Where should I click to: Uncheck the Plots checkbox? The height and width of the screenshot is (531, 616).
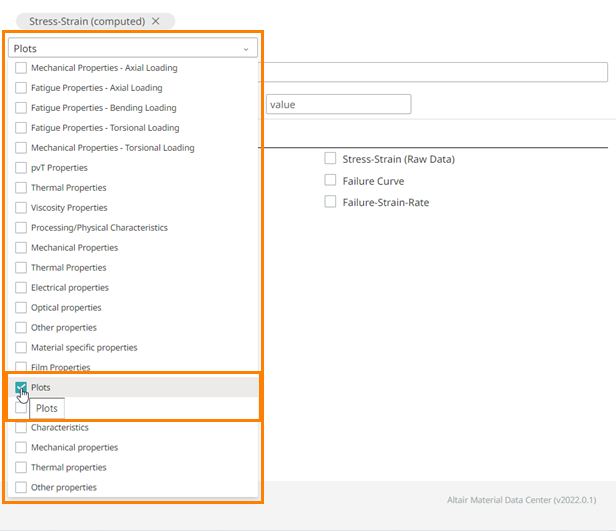(21, 387)
